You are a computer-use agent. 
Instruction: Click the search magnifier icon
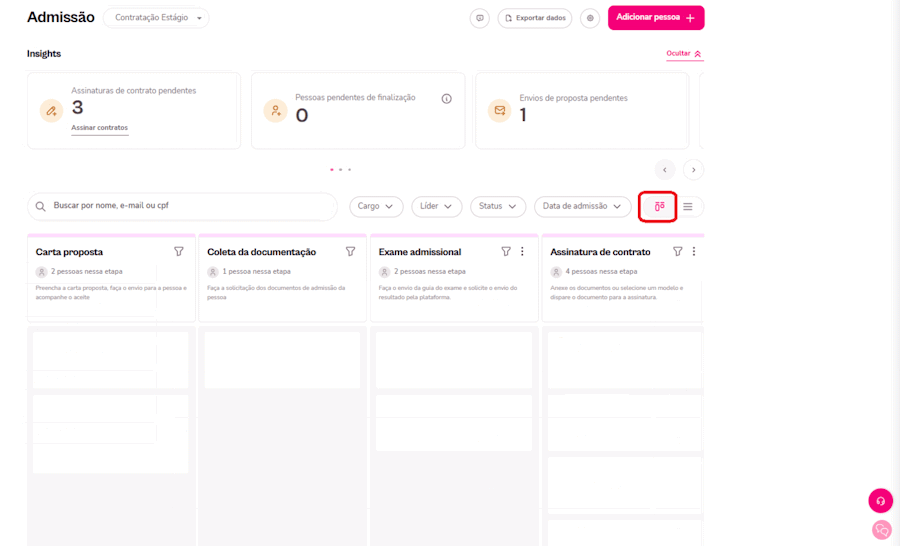coord(40,206)
